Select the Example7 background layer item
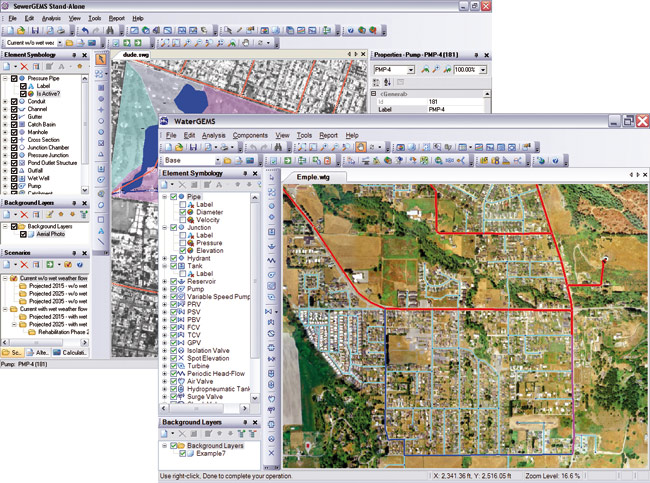Image resolution: width=650 pixels, height=483 pixels. (212, 453)
